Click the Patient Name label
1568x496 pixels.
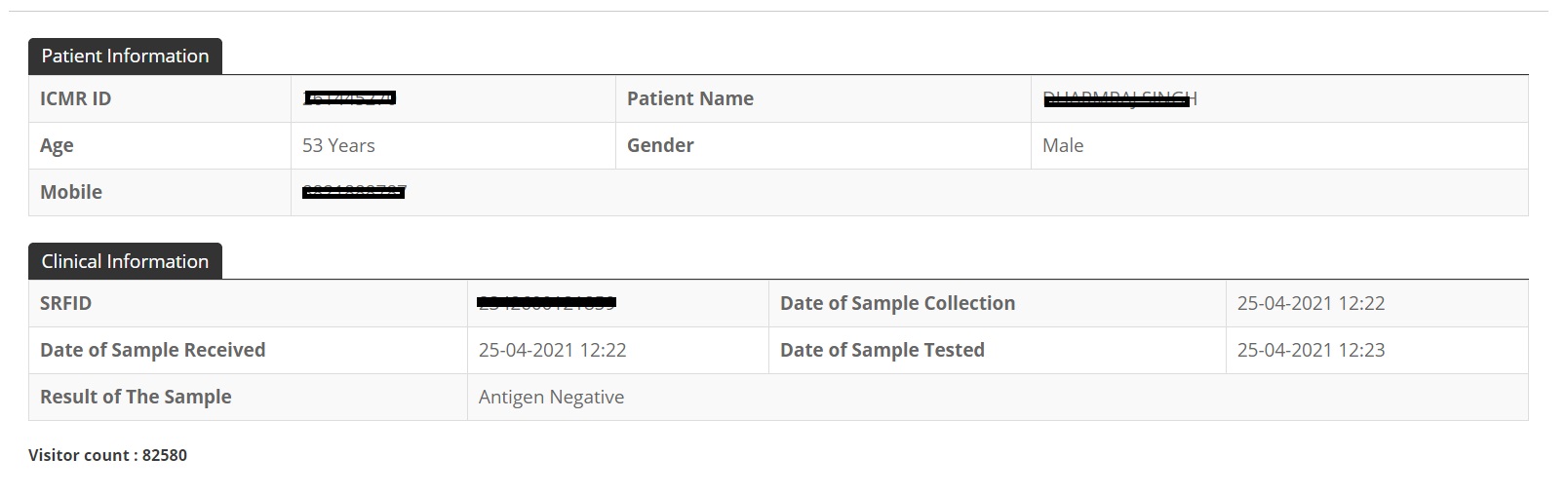(x=689, y=98)
